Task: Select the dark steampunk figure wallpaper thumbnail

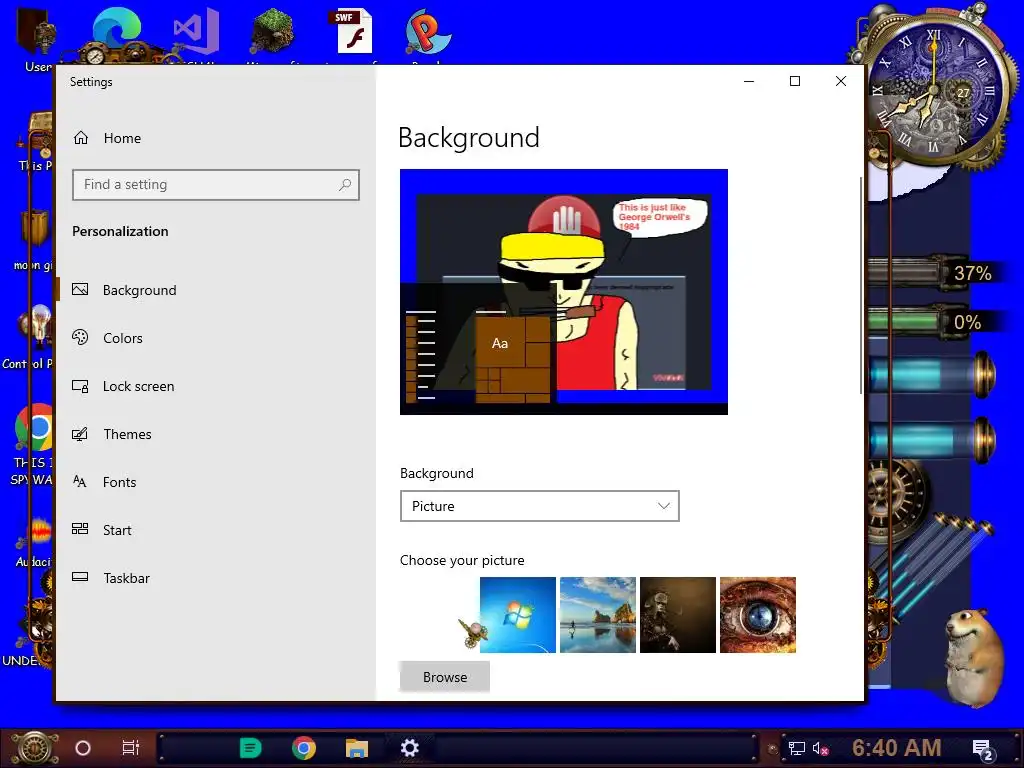Action: [x=678, y=615]
